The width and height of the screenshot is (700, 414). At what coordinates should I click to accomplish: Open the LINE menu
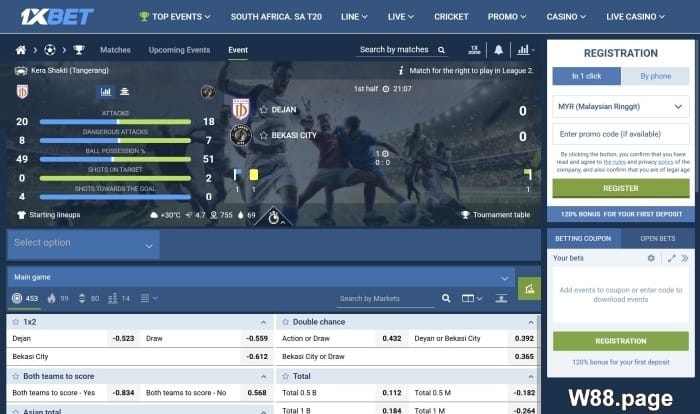point(354,17)
